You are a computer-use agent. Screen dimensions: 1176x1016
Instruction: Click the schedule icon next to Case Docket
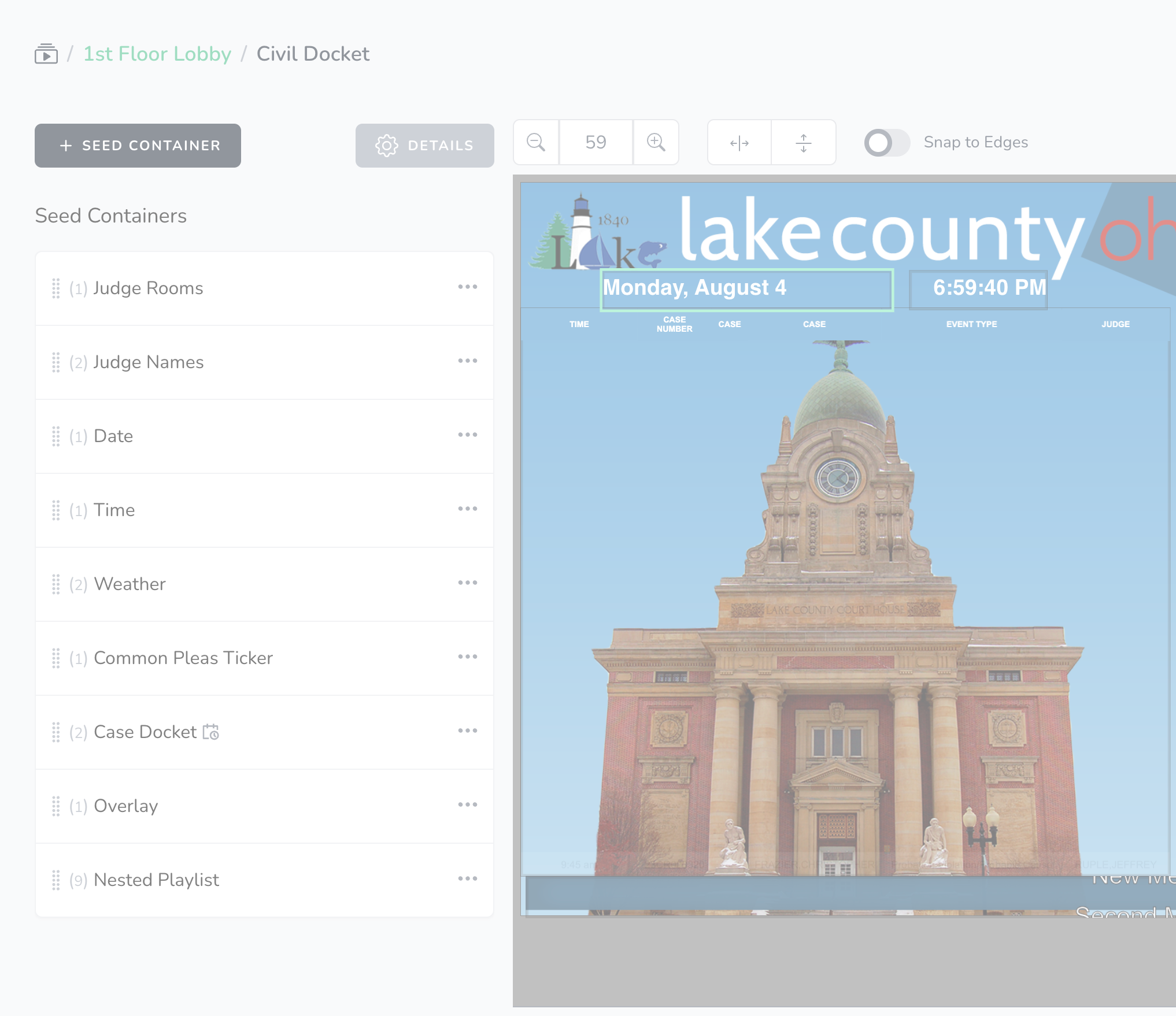pyautogui.click(x=211, y=732)
